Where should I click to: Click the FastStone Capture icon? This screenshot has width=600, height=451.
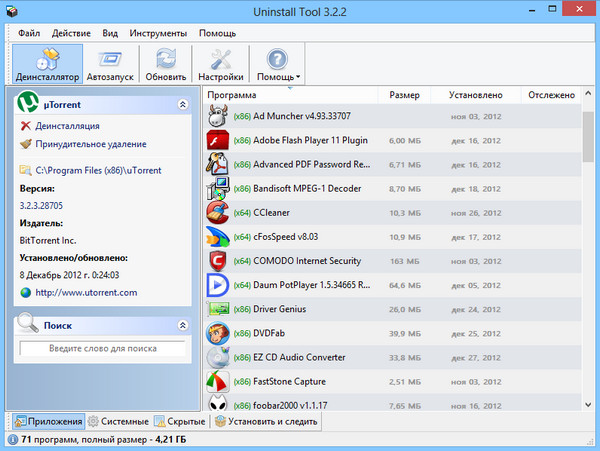(x=218, y=381)
